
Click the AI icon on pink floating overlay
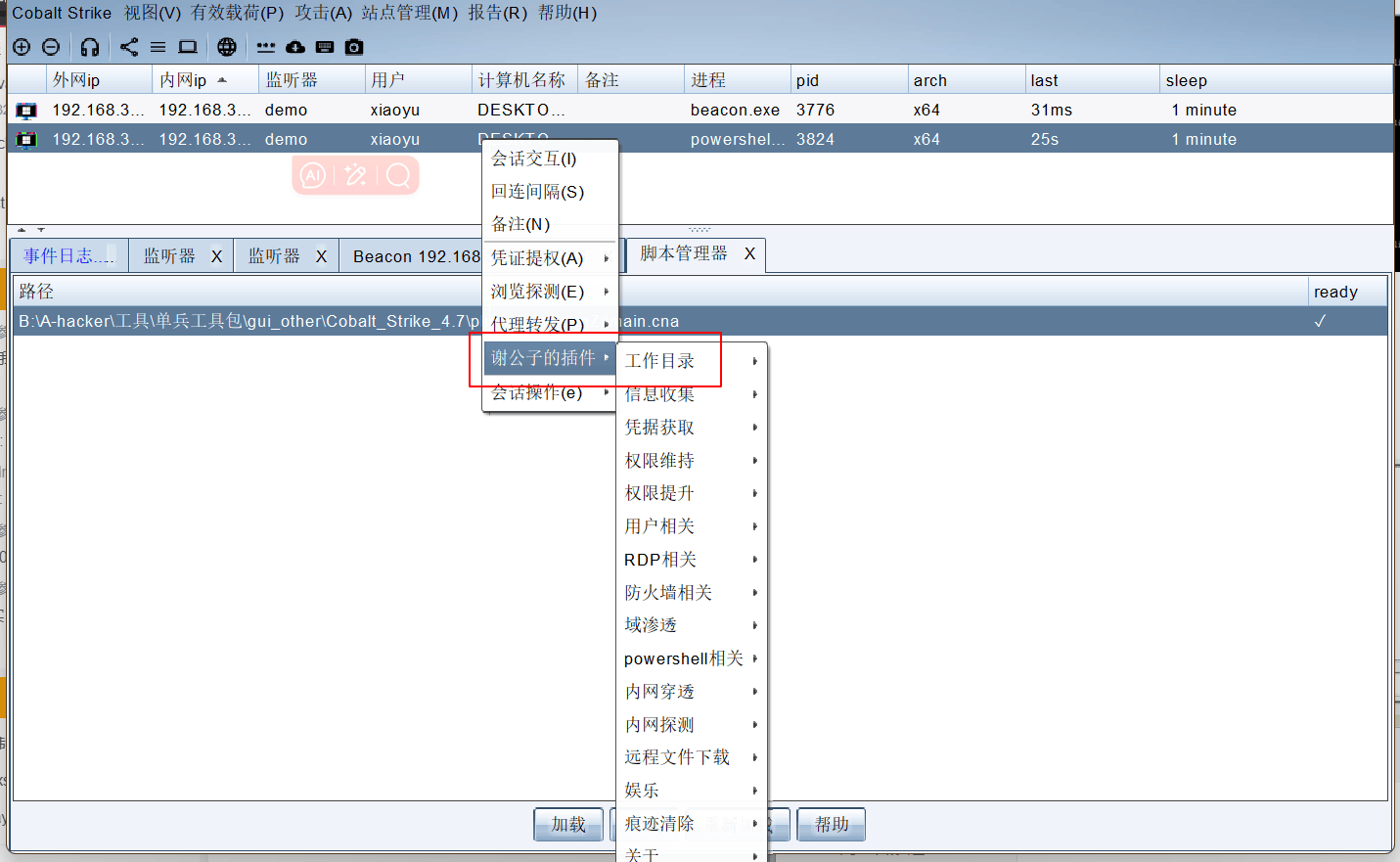tap(312, 175)
